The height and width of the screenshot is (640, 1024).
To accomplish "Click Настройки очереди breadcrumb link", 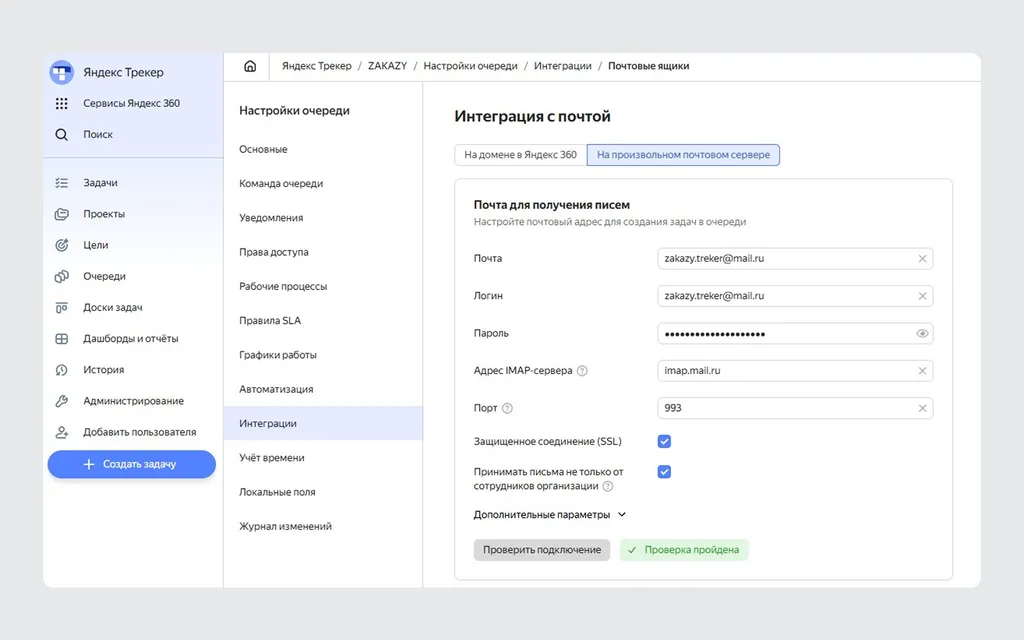I will point(470,66).
